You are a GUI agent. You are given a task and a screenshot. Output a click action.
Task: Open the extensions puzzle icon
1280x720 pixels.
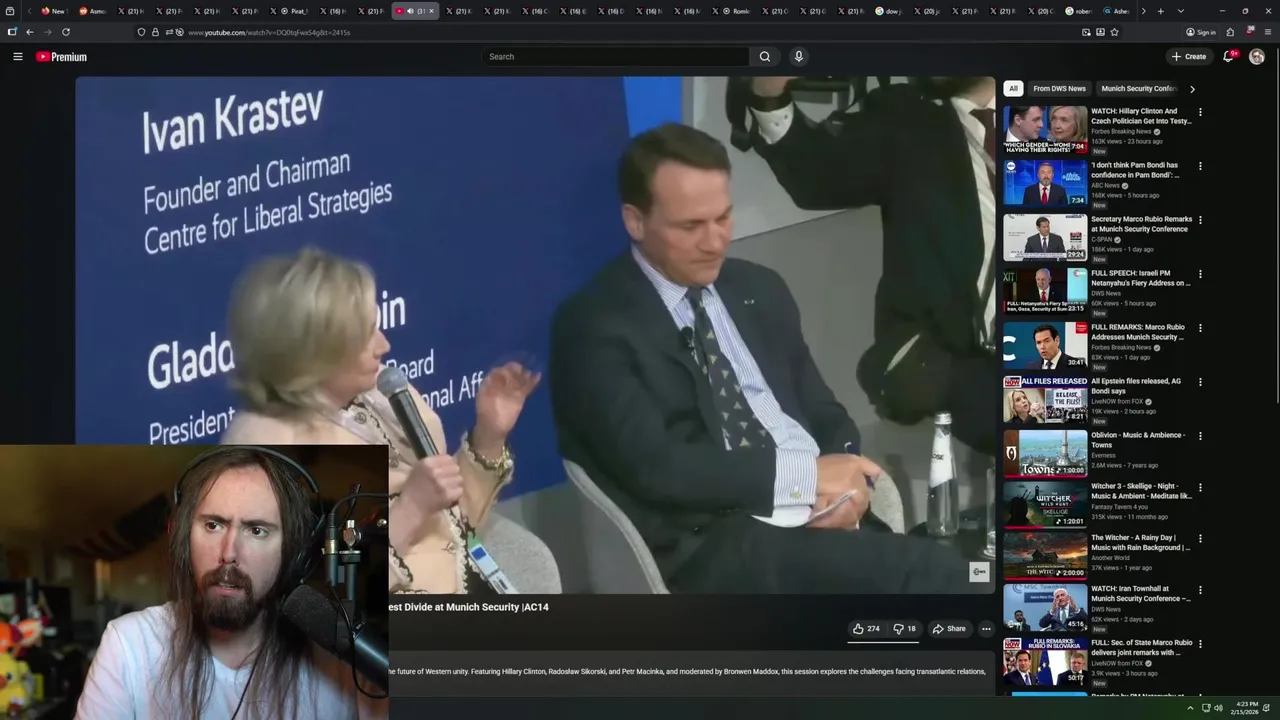coord(1230,32)
